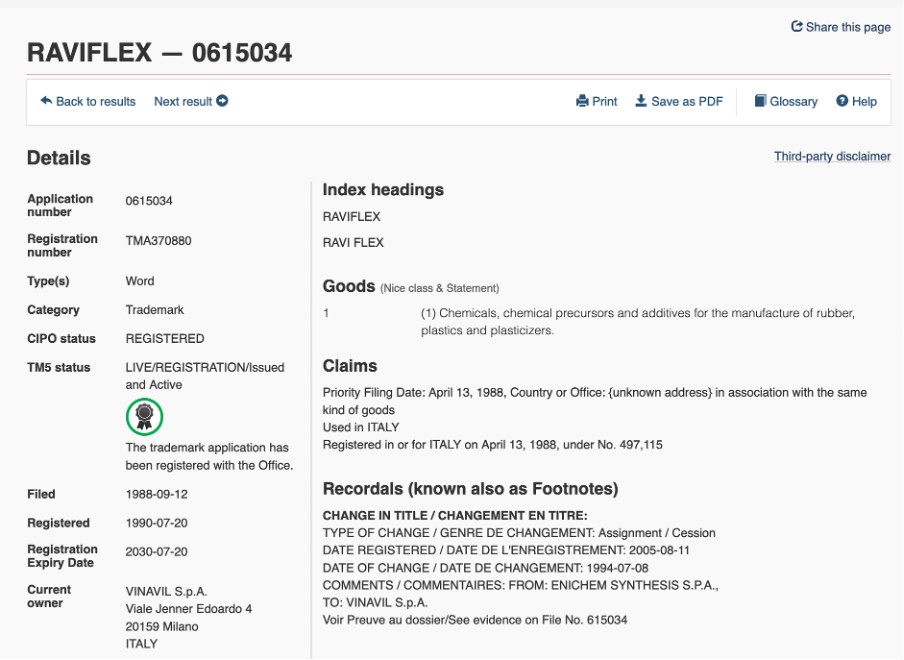Click the See evidence on File No. 615034 line
Image resolution: width=904 pixels, height=660 pixels.
pos(475,620)
